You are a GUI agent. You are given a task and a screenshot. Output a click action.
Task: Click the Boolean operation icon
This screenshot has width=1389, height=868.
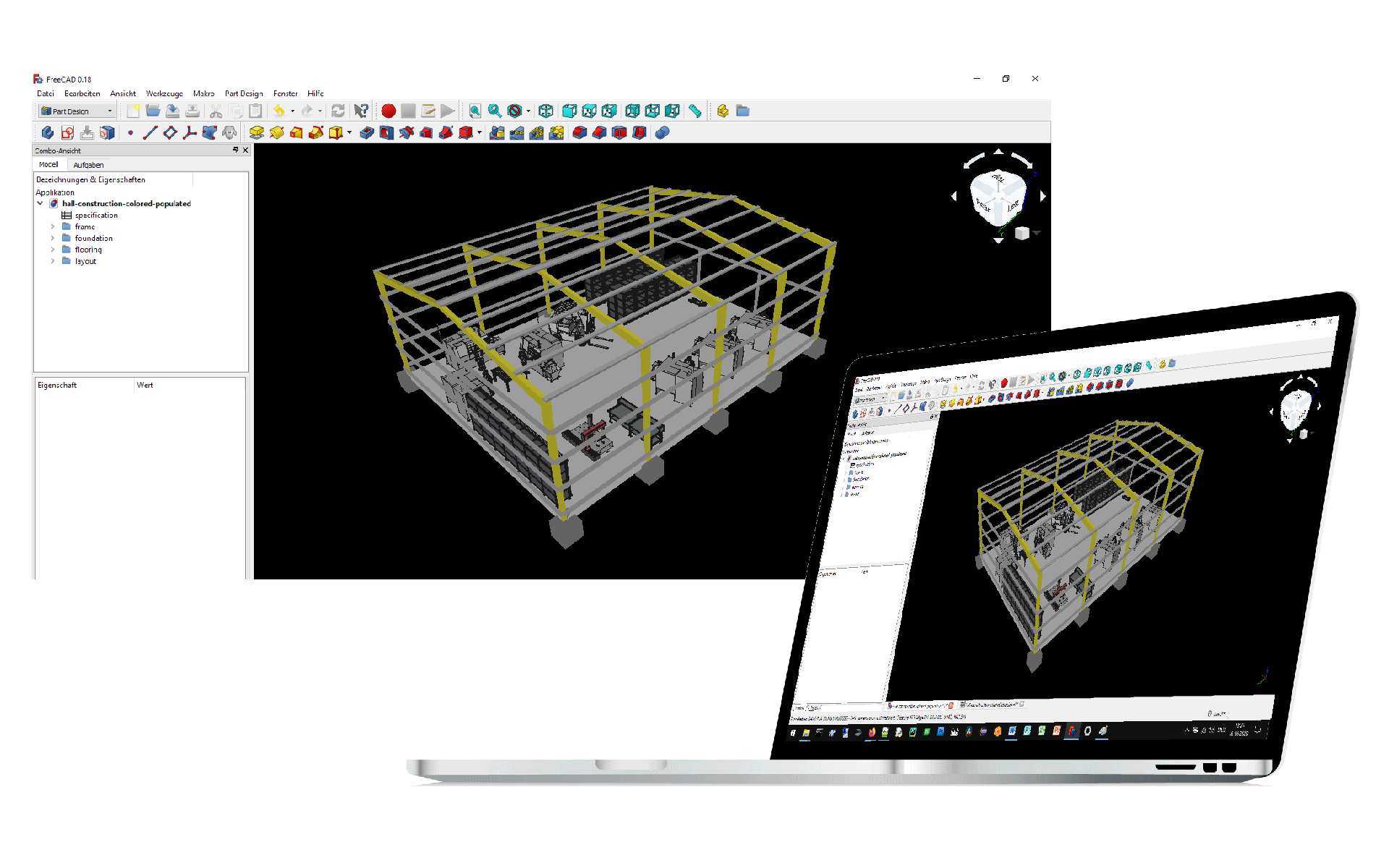point(662,132)
